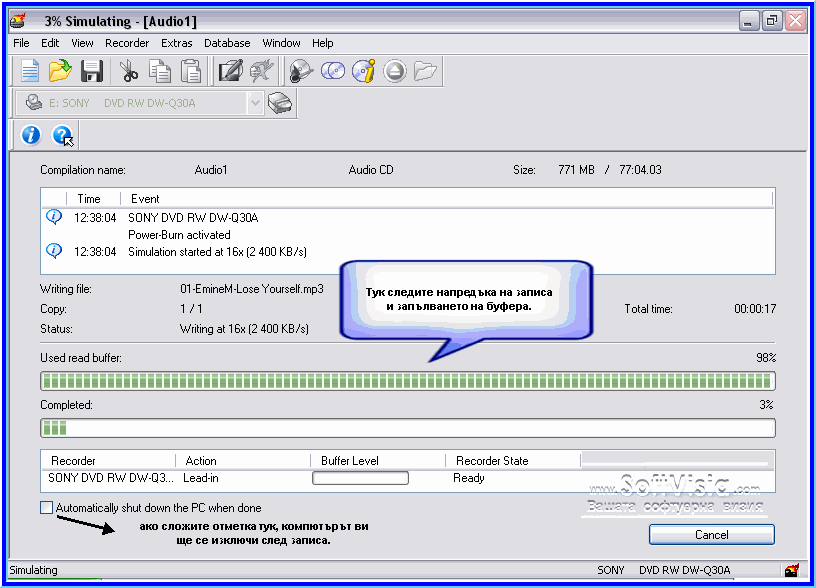Click the '00:00:17' total time value

pyautogui.click(x=755, y=309)
